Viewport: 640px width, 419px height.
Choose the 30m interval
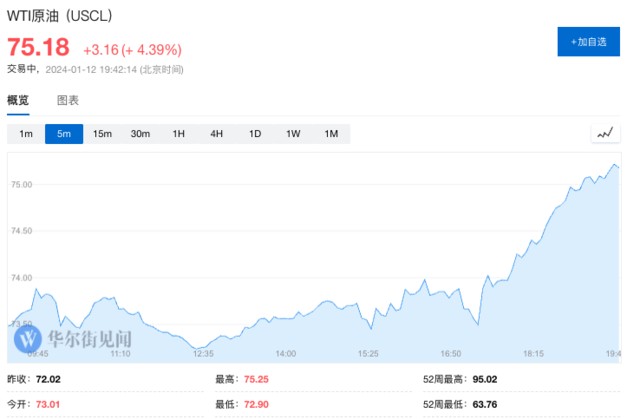(140, 134)
